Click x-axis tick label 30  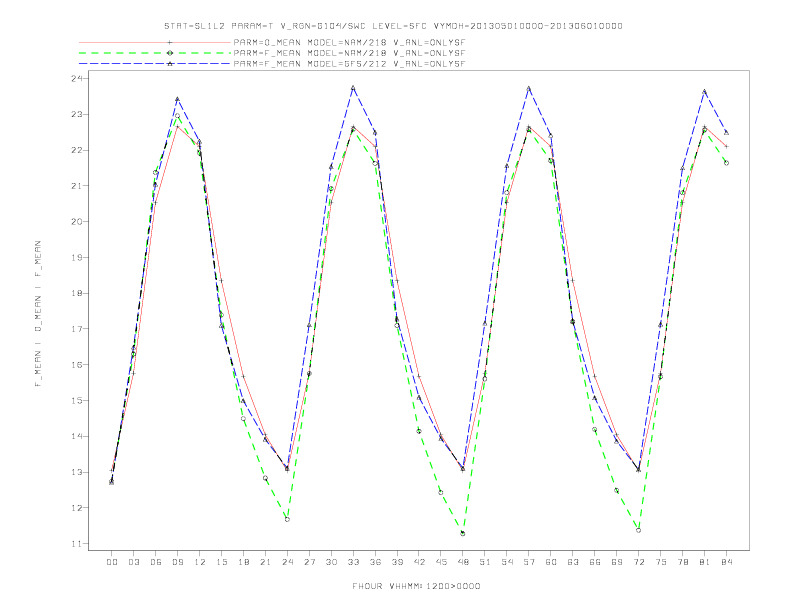click(331, 562)
